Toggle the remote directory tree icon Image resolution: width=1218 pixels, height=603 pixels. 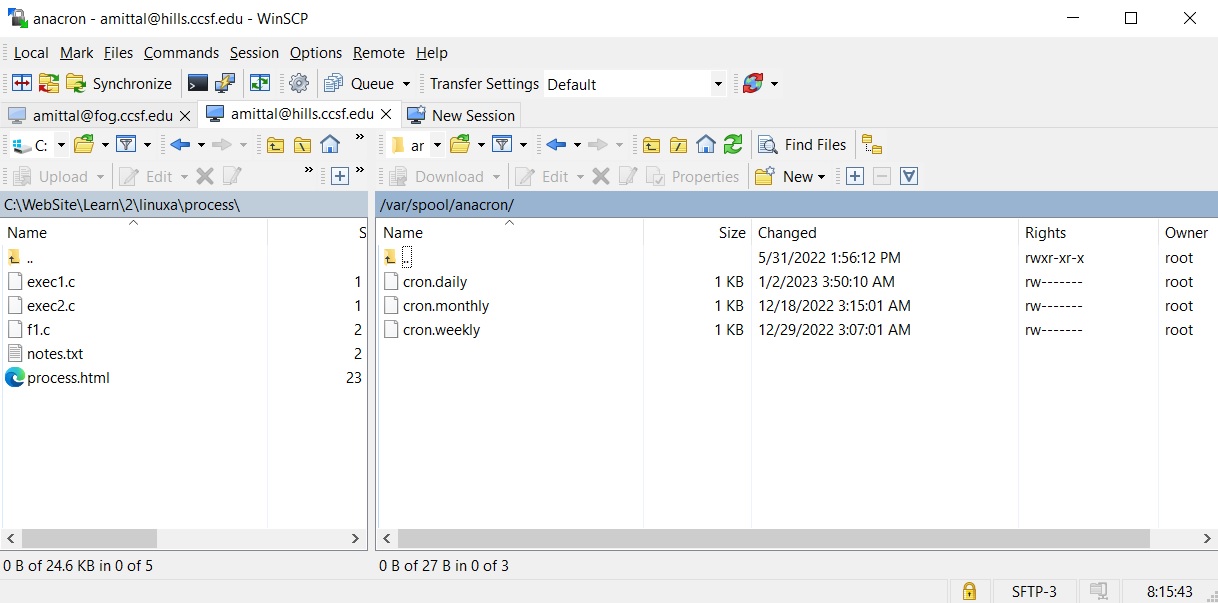(x=871, y=145)
